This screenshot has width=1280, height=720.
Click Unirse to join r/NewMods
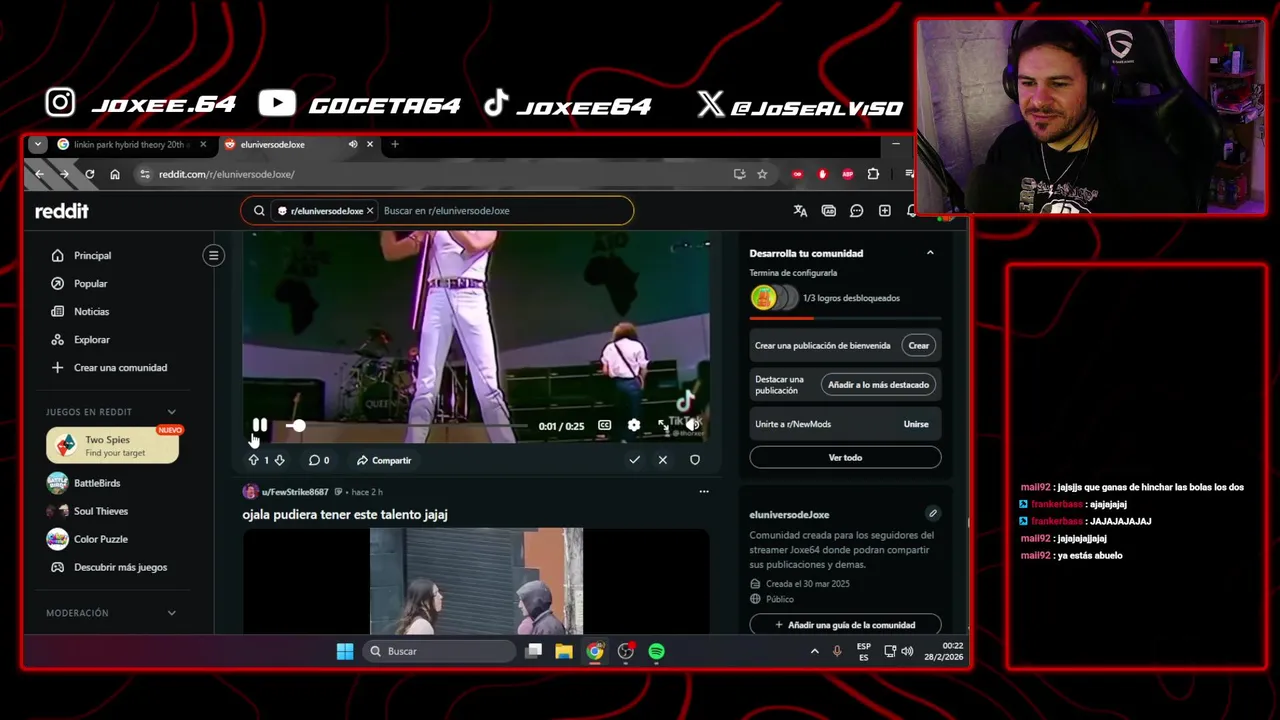[x=916, y=424]
